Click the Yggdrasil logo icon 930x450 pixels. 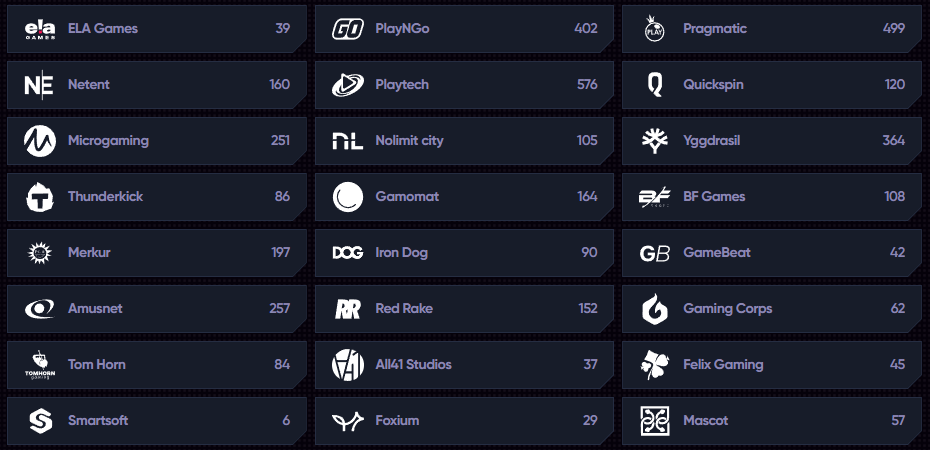pos(655,141)
